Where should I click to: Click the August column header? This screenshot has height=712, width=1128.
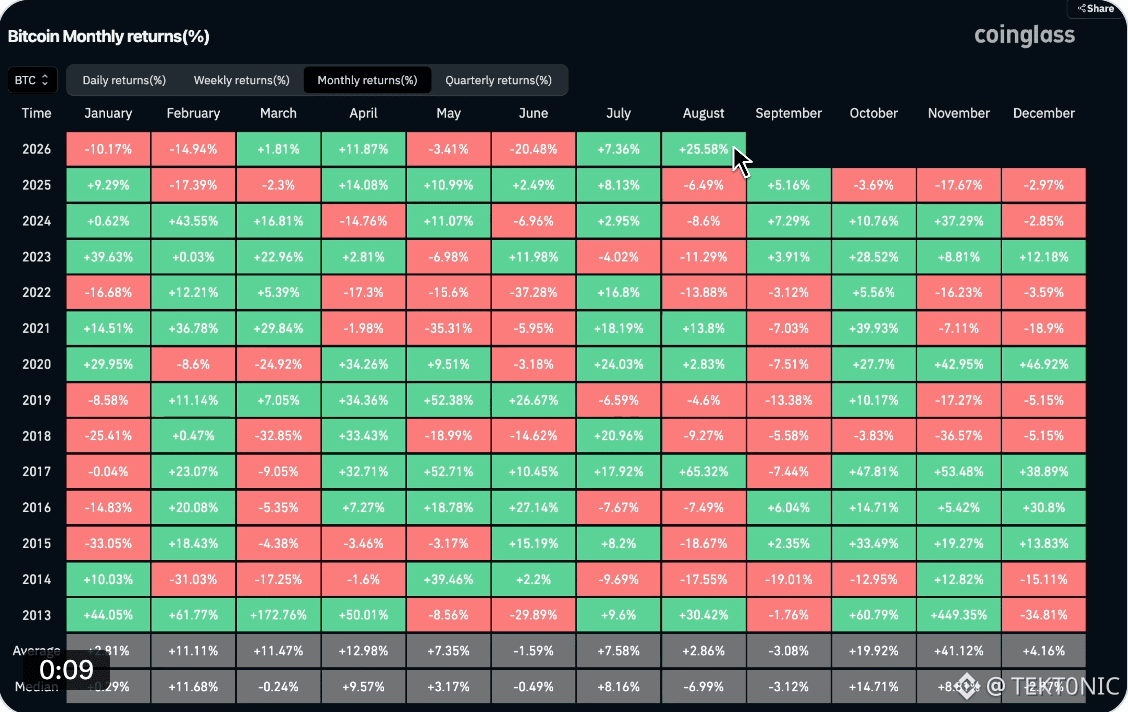[x=703, y=113]
